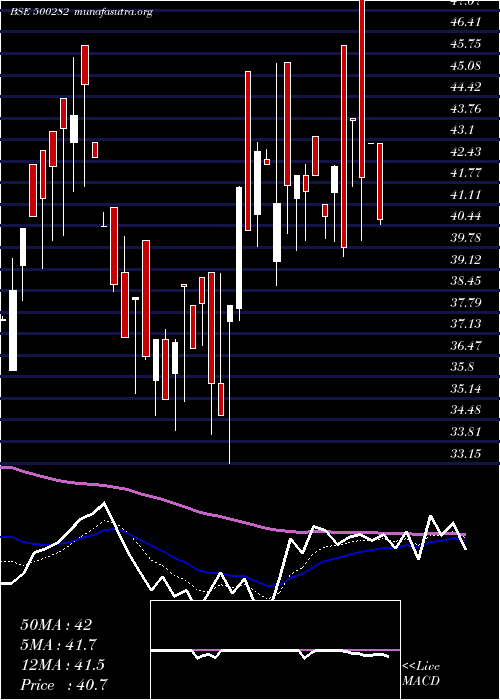The image size is (500, 700).
Task: Select the 43.76 price level label
Action: [x=466, y=108]
